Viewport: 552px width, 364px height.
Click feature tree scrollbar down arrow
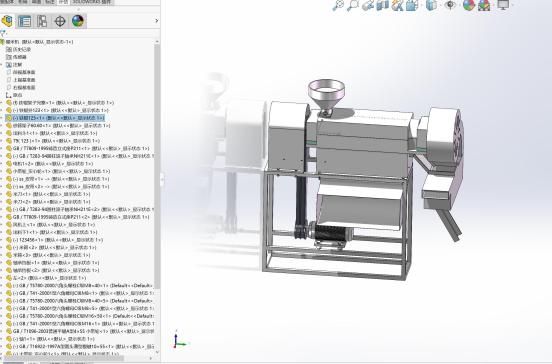click(x=157, y=352)
